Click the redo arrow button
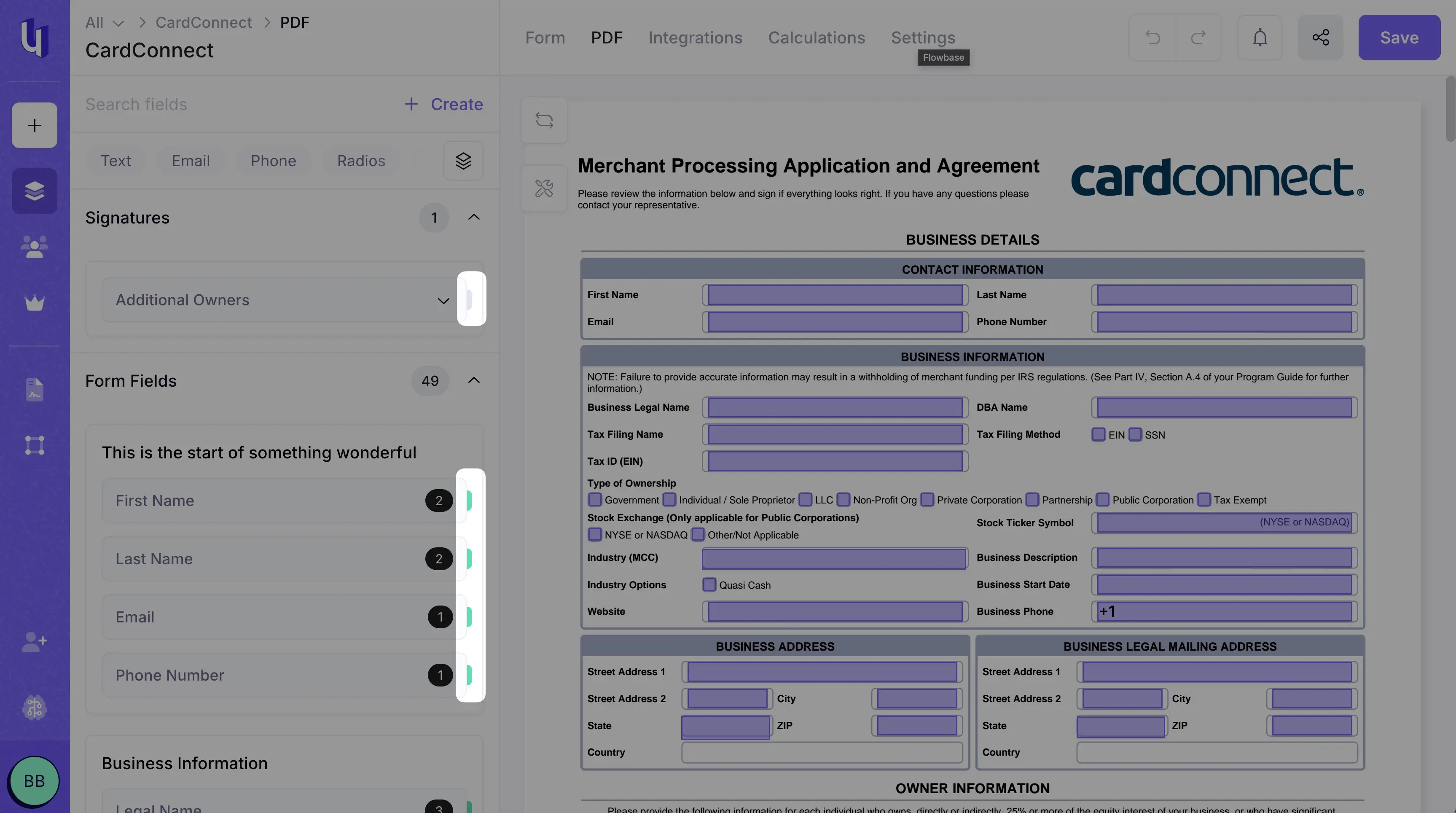Screen dimensions: 1456x813 point(1198,37)
